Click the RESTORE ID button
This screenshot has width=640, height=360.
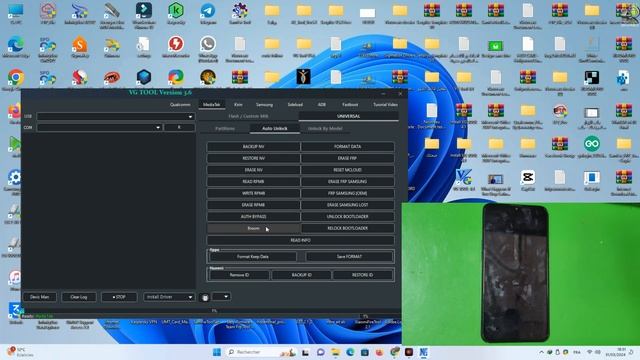click(362, 275)
